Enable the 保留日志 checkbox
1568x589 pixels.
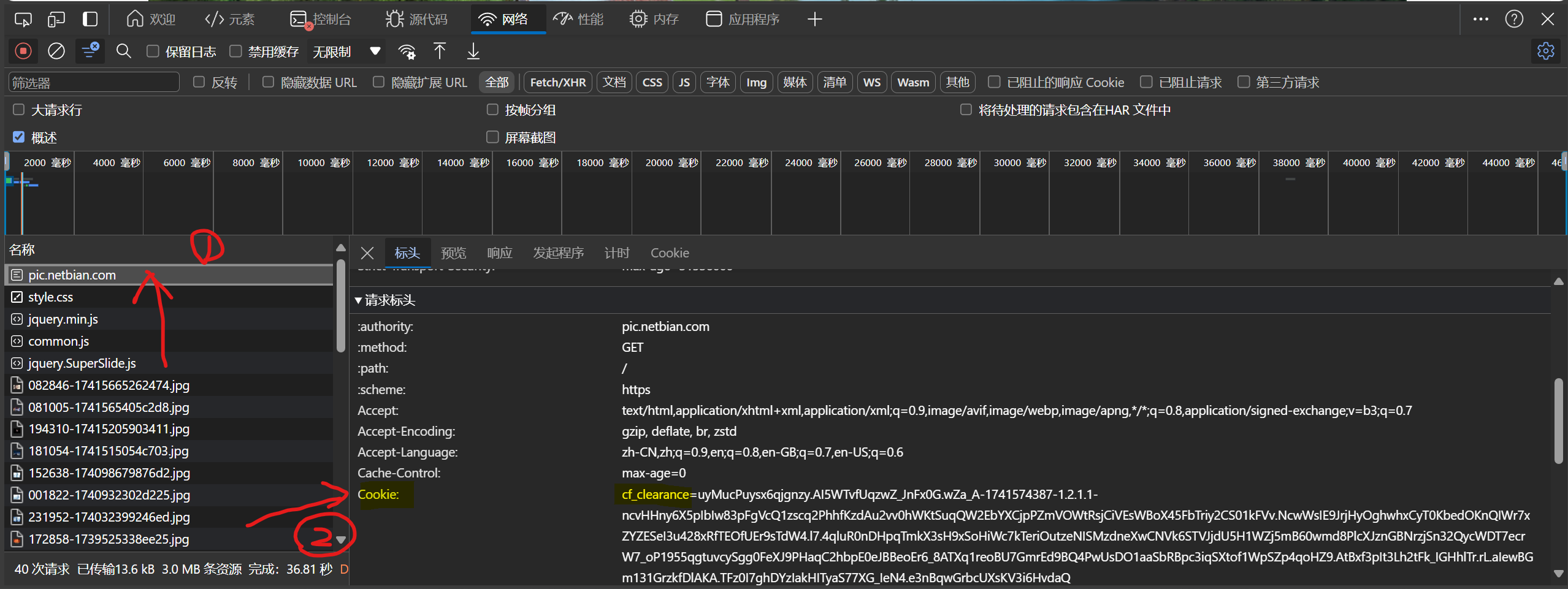point(153,51)
